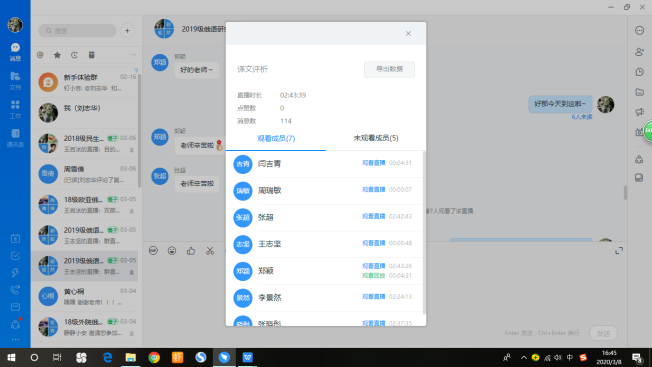
Task: Click the more options dots in the chat filter bar
Action: pos(133,54)
